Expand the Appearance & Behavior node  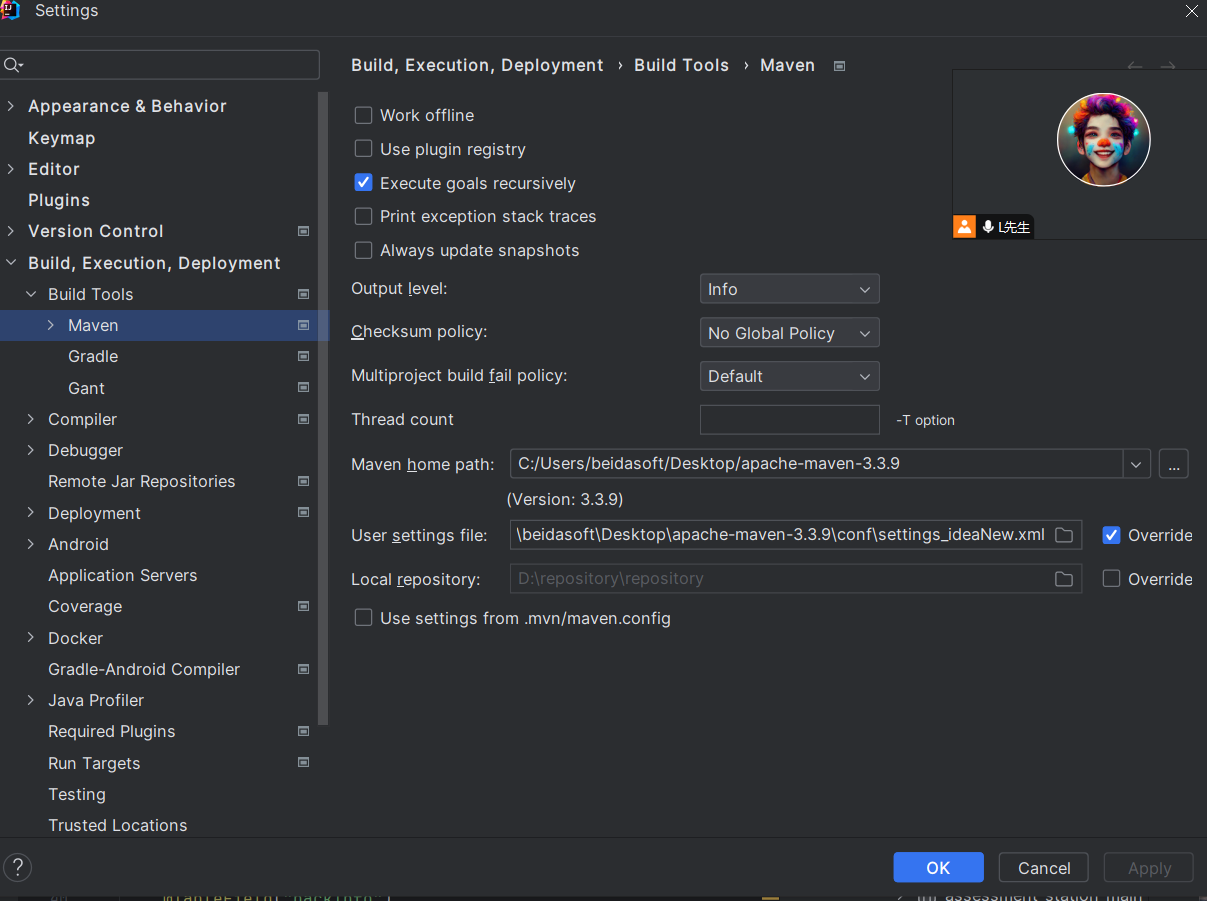[11, 106]
